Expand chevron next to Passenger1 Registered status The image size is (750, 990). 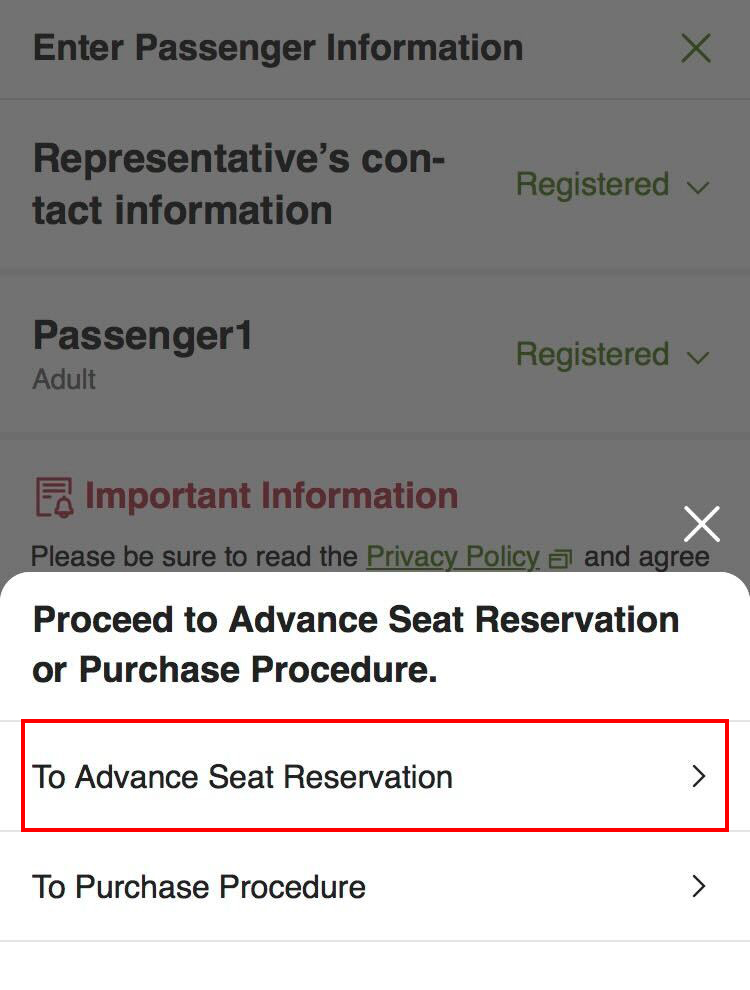[699, 357]
